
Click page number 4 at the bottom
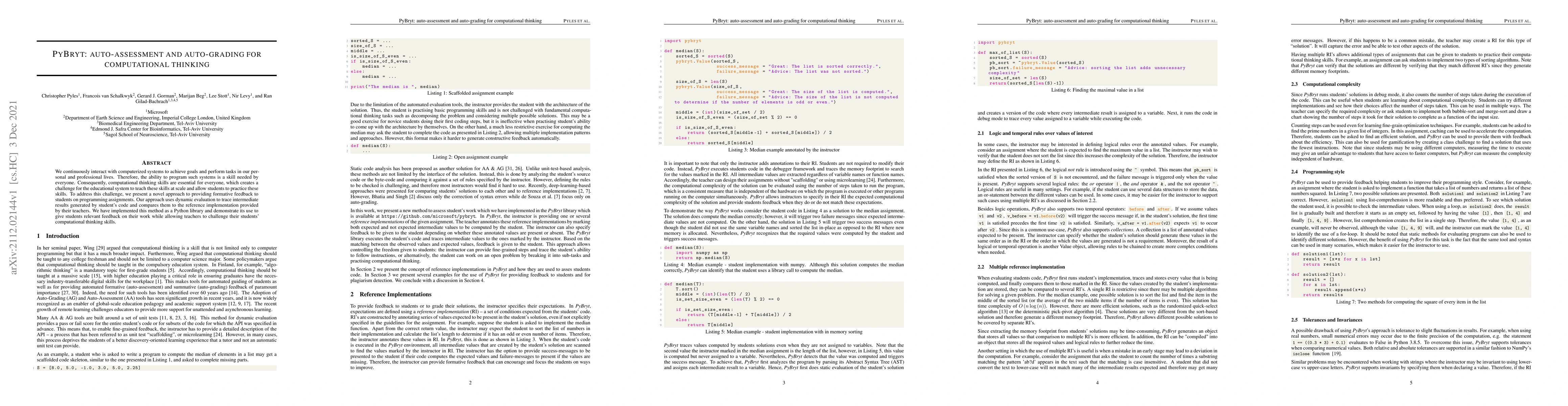(1097, 383)
